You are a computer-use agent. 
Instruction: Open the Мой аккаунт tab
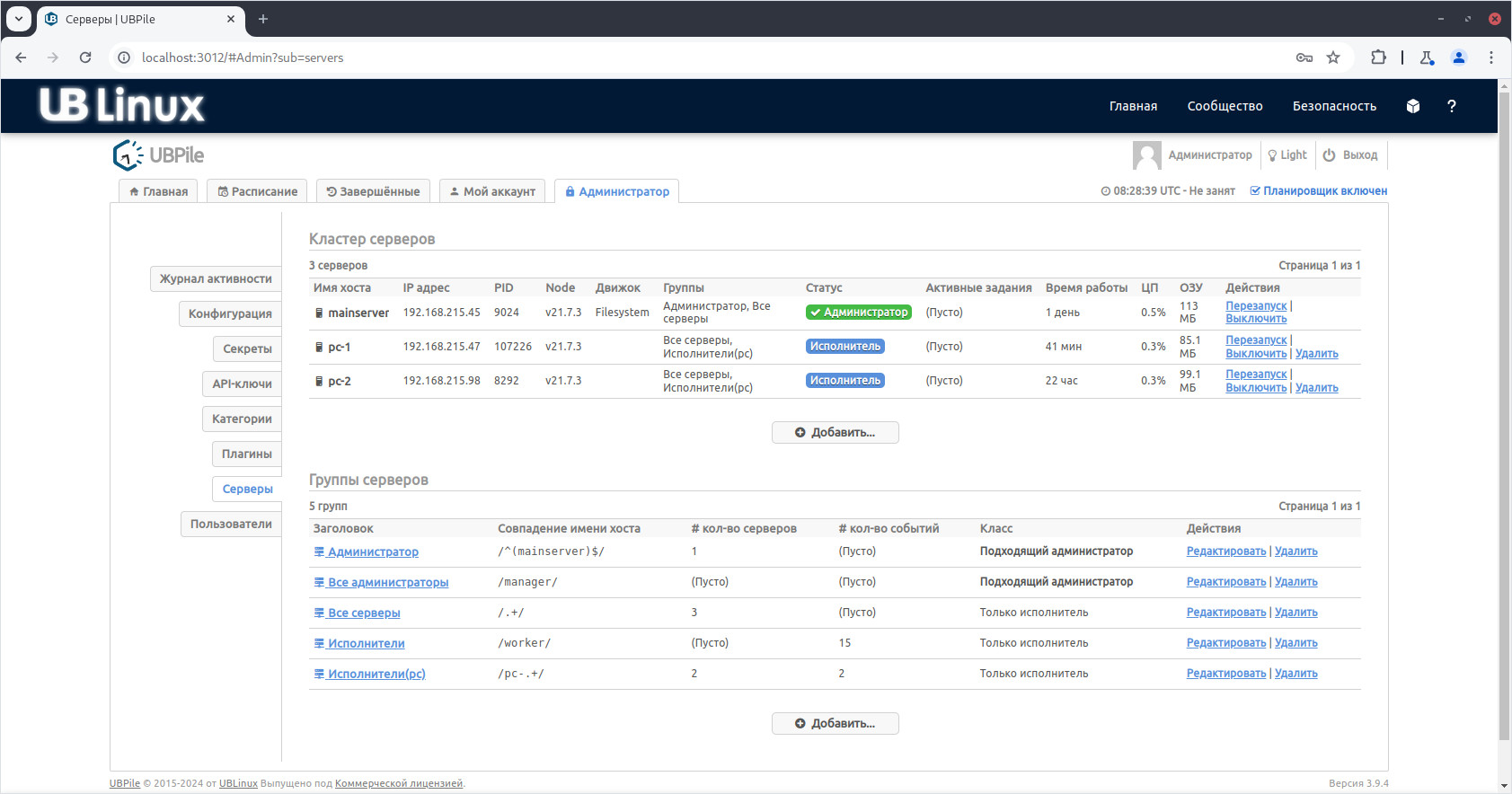492,191
